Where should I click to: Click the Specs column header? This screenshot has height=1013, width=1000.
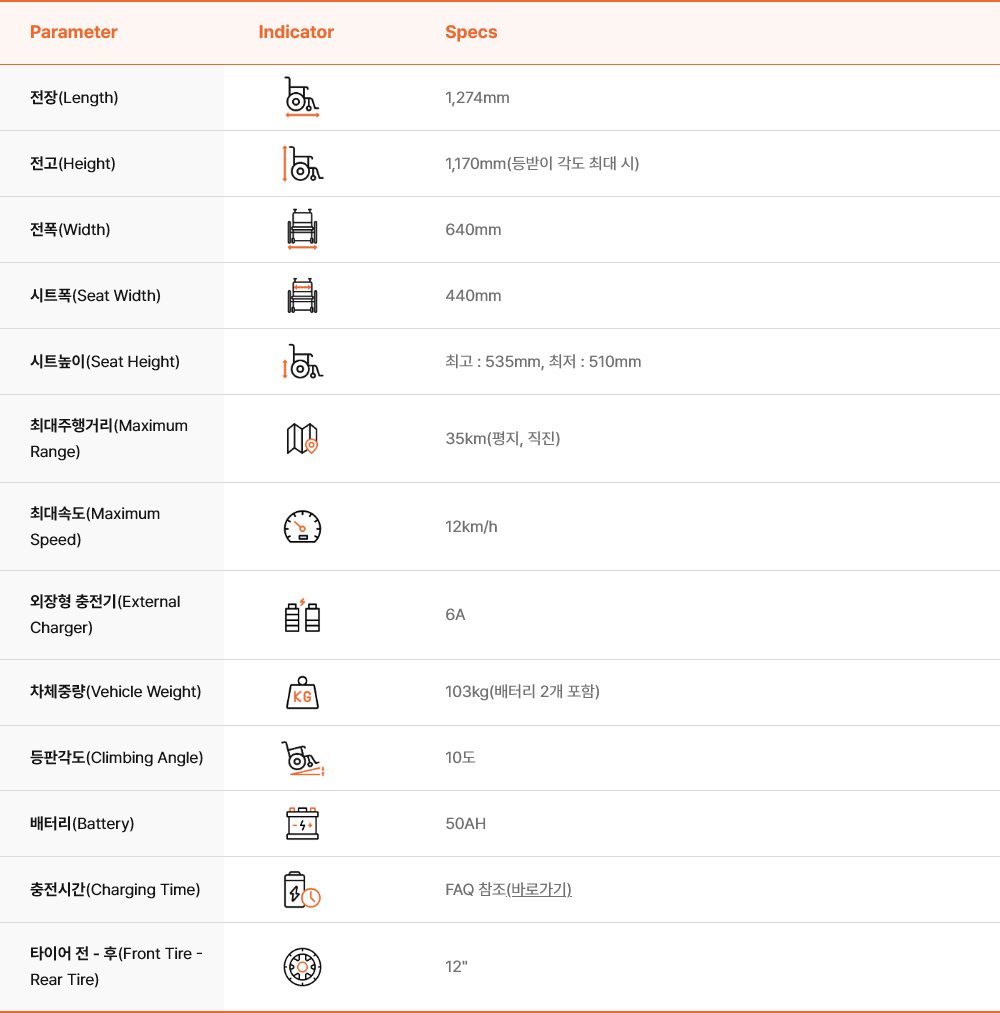471,32
